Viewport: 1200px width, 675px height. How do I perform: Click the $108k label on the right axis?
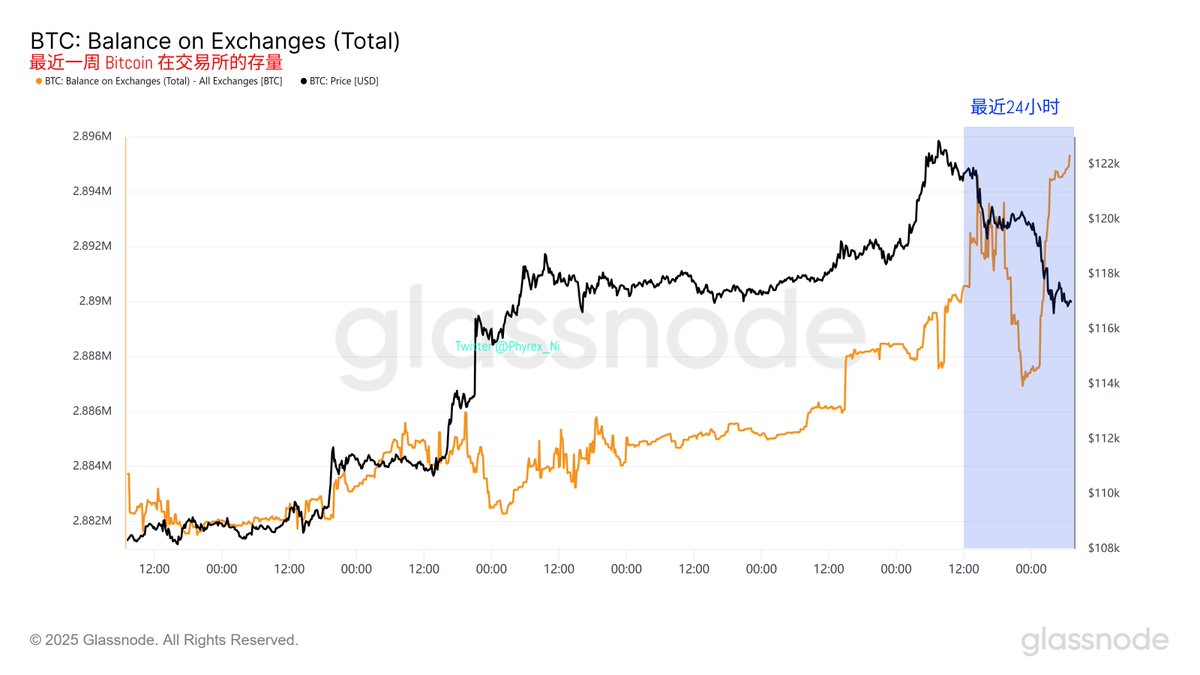pos(1103,548)
